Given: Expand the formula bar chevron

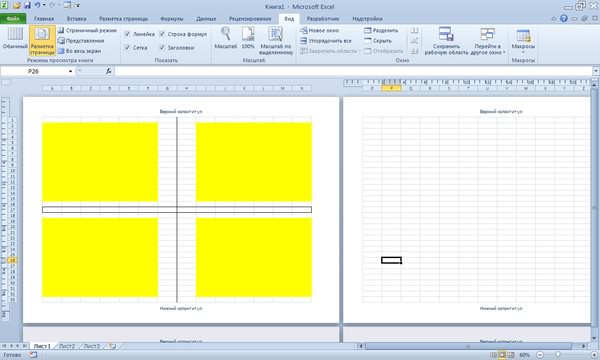Looking at the screenshot, I should point(595,71).
